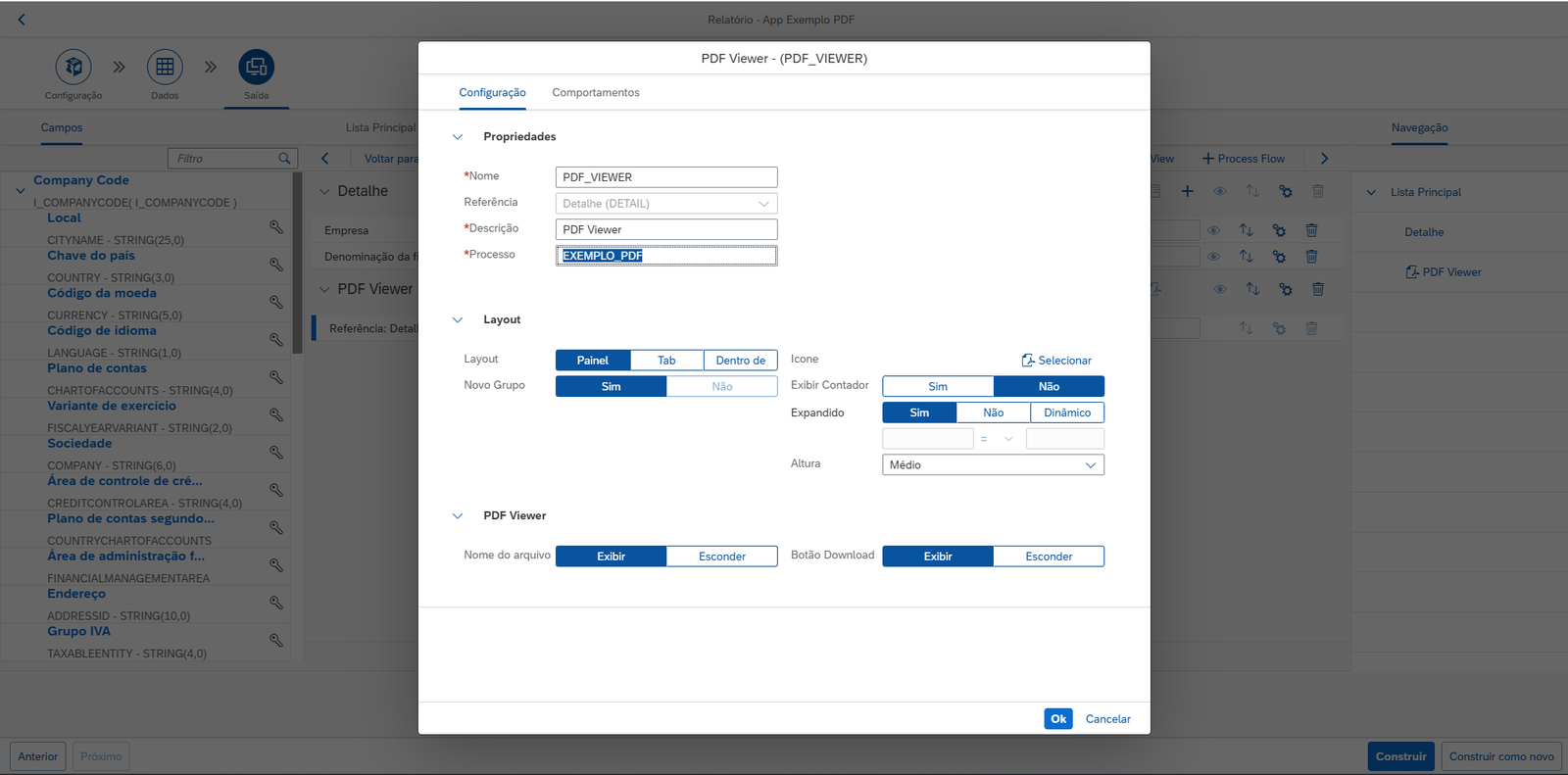This screenshot has height=775, width=1568.
Task: Set Exibir Contador to Sim
Action: [938, 386]
